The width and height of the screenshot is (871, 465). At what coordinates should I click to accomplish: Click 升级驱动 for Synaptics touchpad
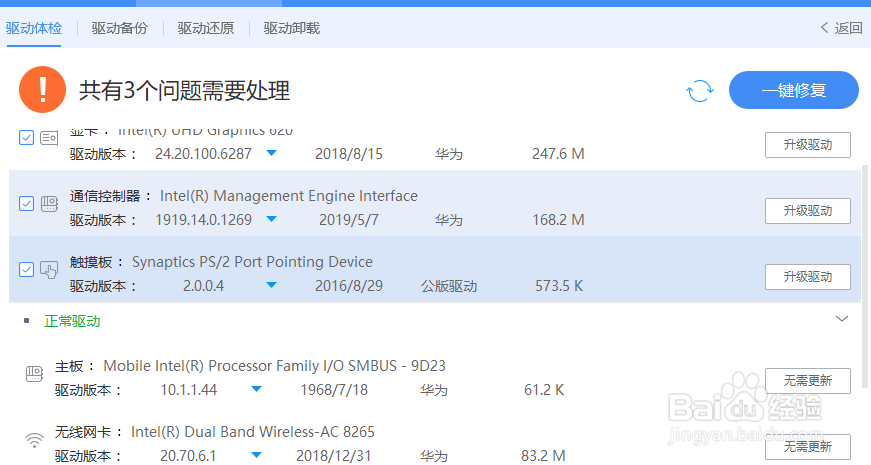pos(808,277)
